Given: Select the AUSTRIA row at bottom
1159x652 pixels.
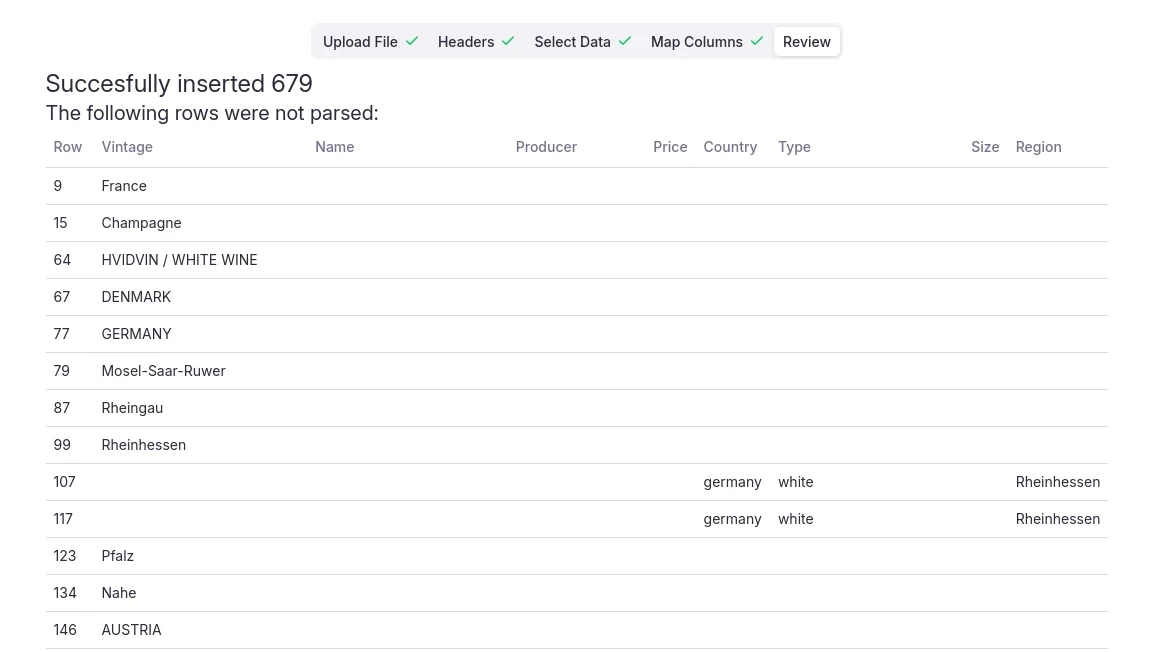Looking at the screenshot, I should (x=131, y=629).
